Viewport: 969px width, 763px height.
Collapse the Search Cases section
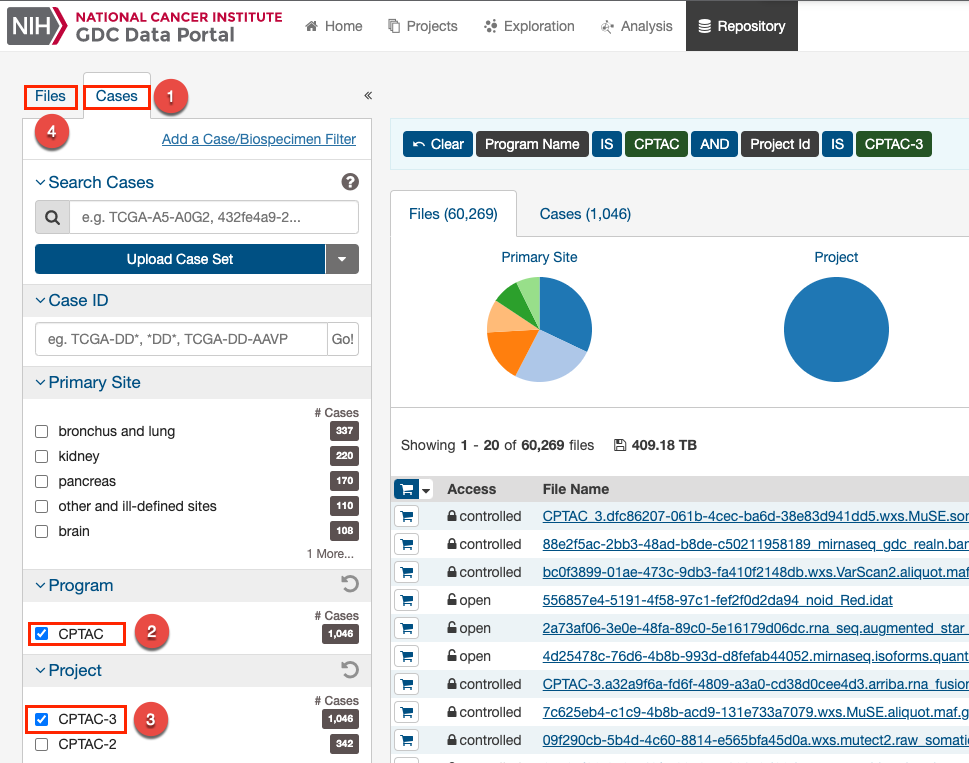pos(95,182)
